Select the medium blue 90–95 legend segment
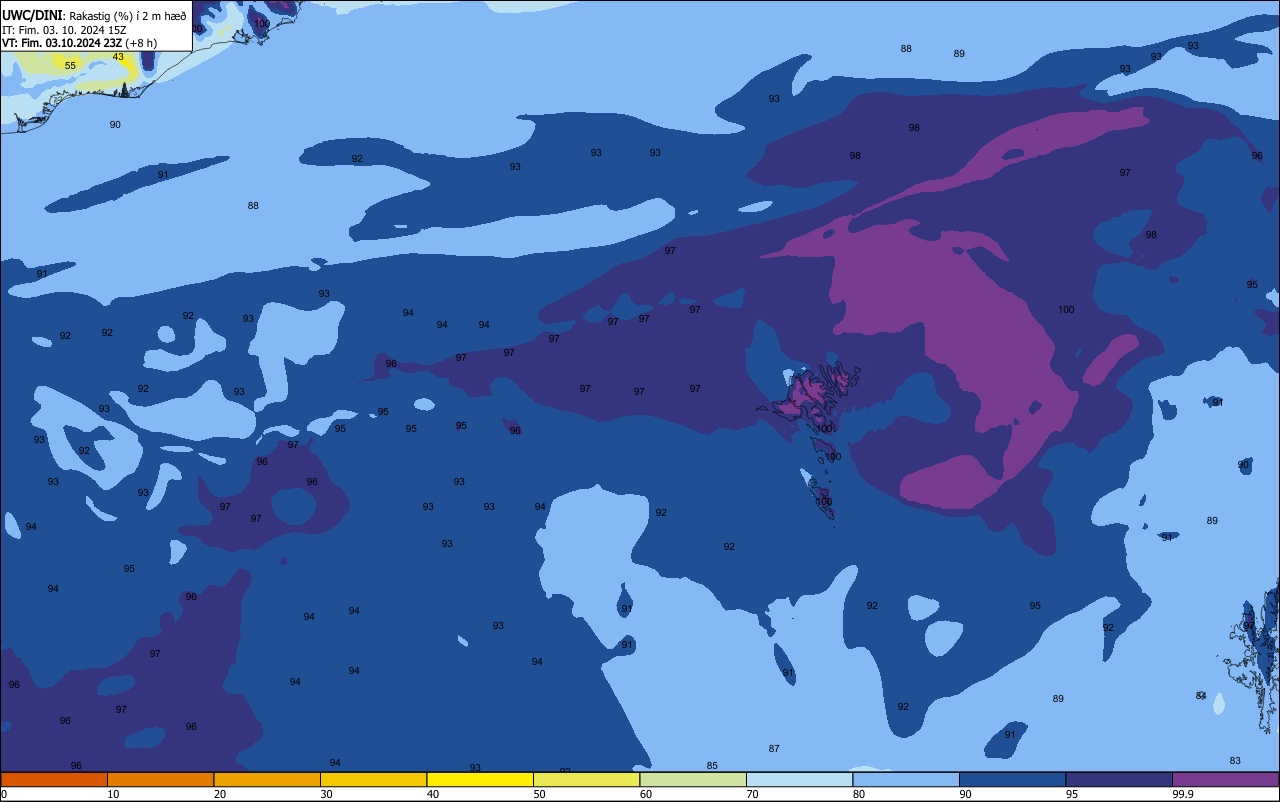Viewport: 1280px width, 802px height. (1012, 779)
